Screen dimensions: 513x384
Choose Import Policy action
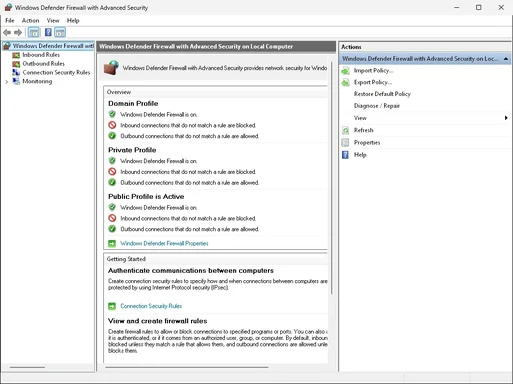click(373, 71)
